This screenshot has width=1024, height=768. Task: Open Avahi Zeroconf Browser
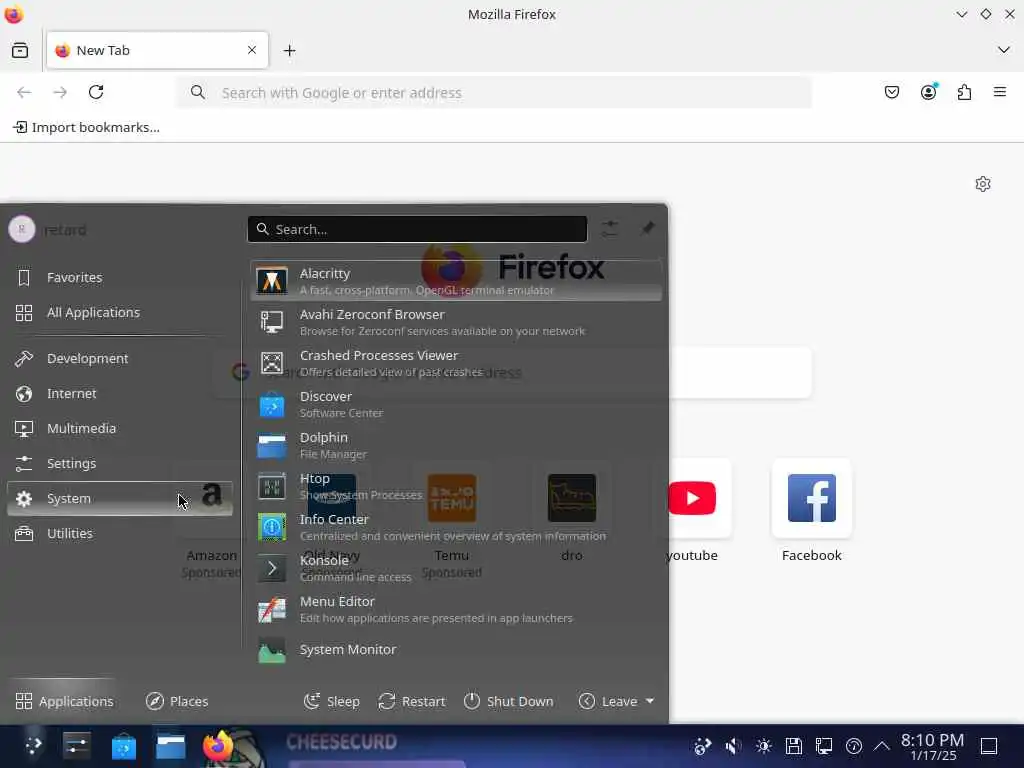coord(456,322)
